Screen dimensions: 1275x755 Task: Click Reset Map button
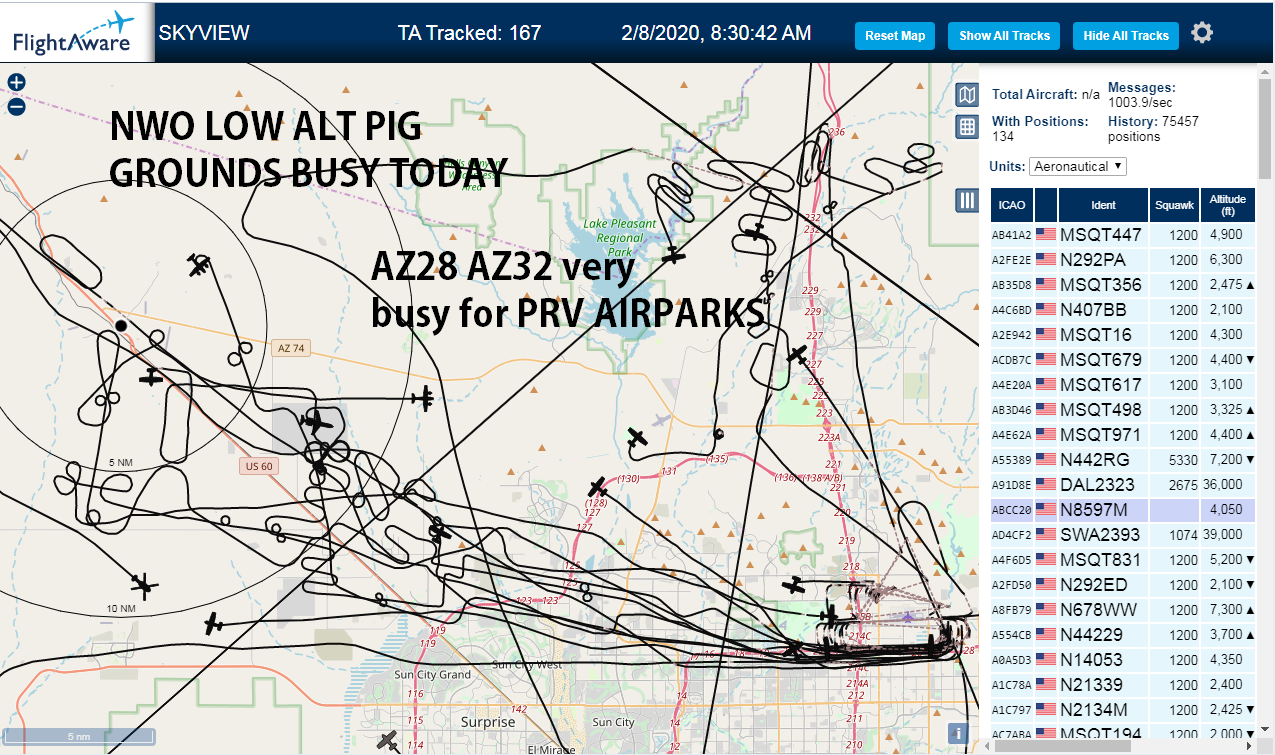pos(895,35)
